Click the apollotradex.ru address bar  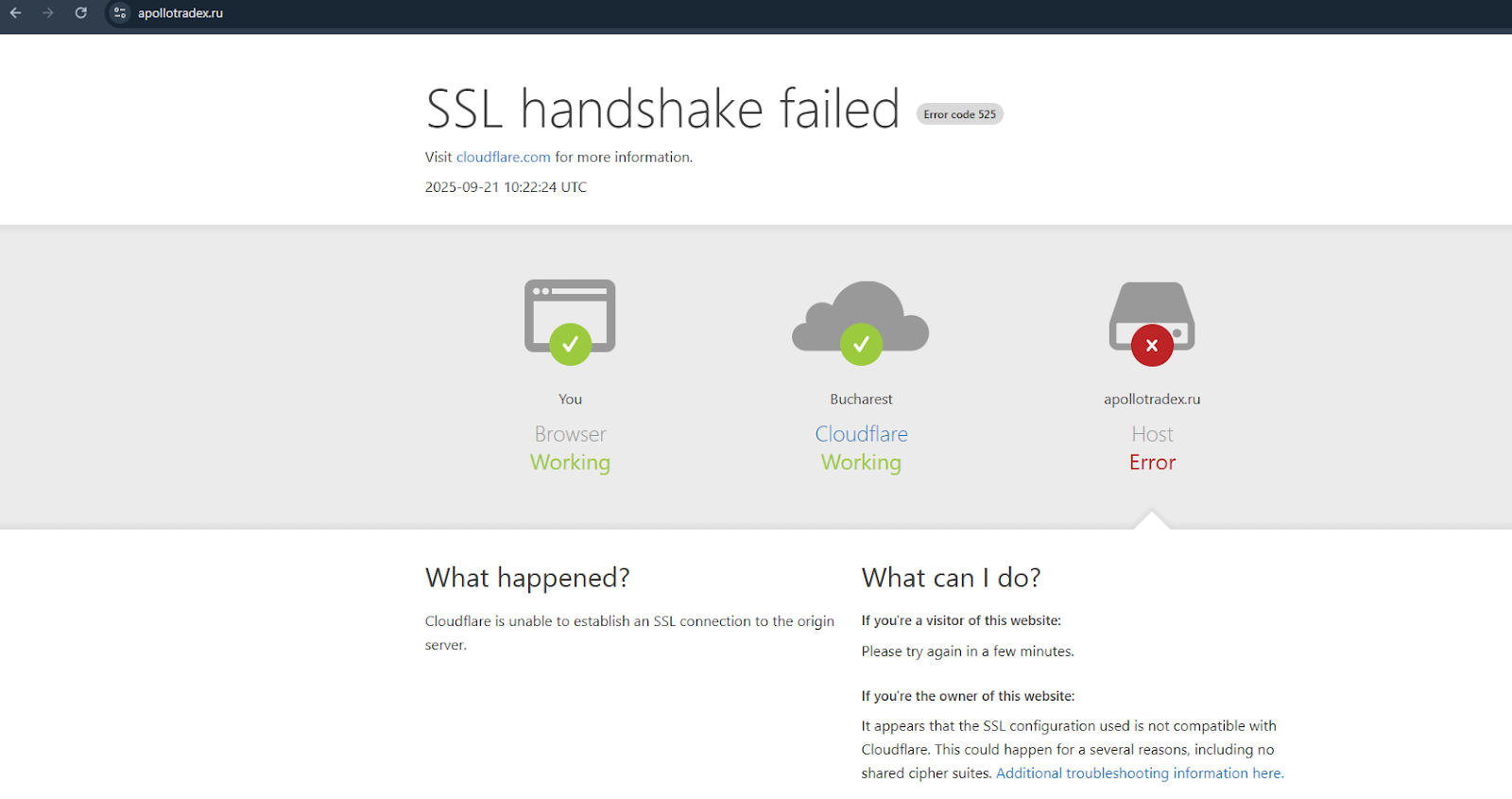coord(180,13)
